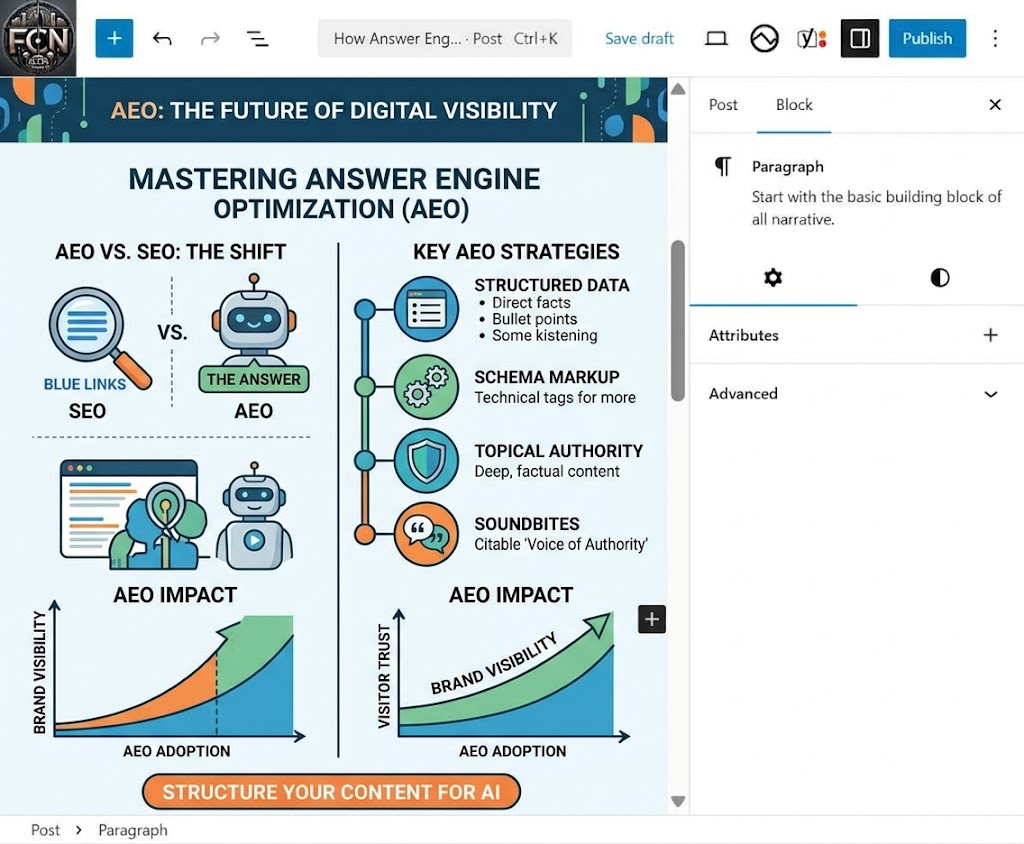Undo the last edit
The width and height of the screenshot is (1024, 844).
(162, 38)
